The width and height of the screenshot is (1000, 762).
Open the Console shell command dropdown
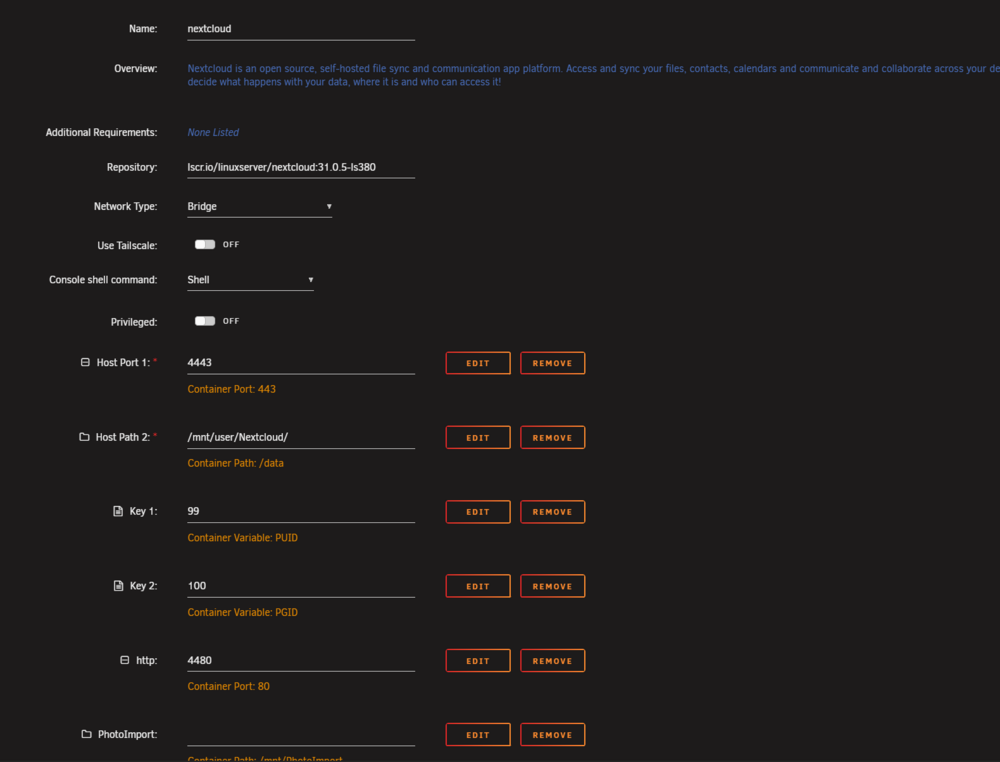250,280
